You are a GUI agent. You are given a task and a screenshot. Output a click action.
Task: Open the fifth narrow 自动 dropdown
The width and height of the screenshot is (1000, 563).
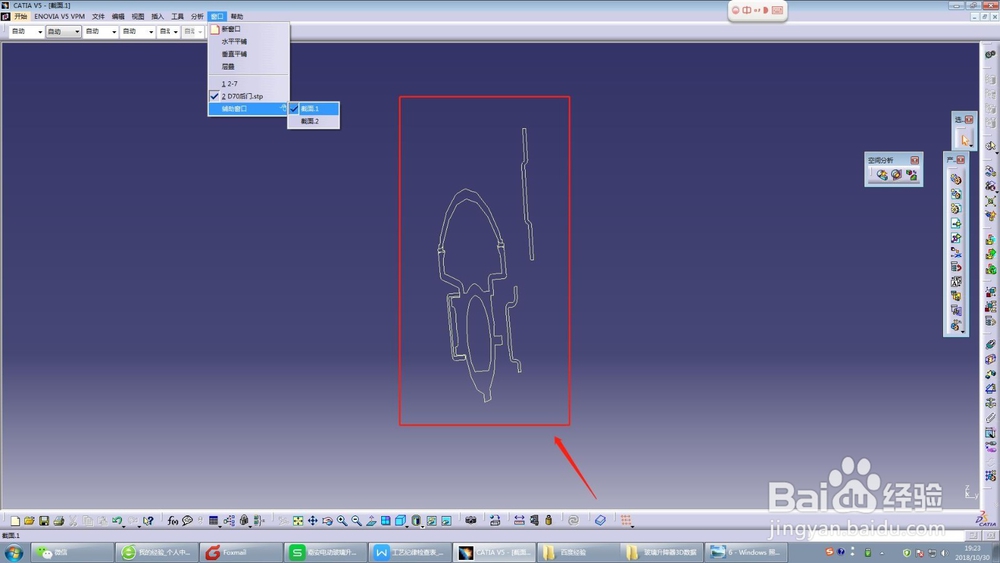click(168, 31)
